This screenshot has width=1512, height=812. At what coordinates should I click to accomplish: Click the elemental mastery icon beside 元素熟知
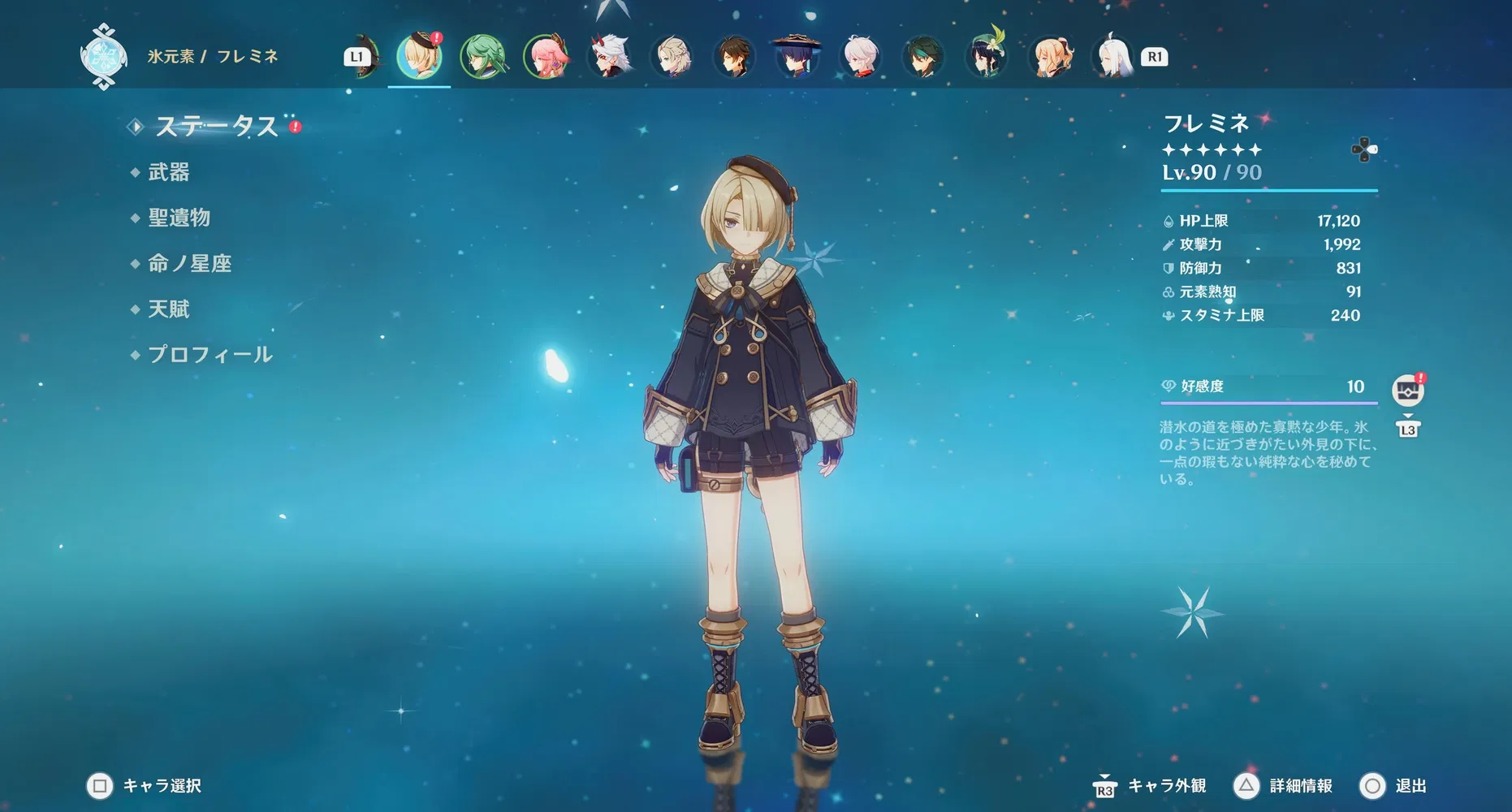click(x=1169, y=292)
